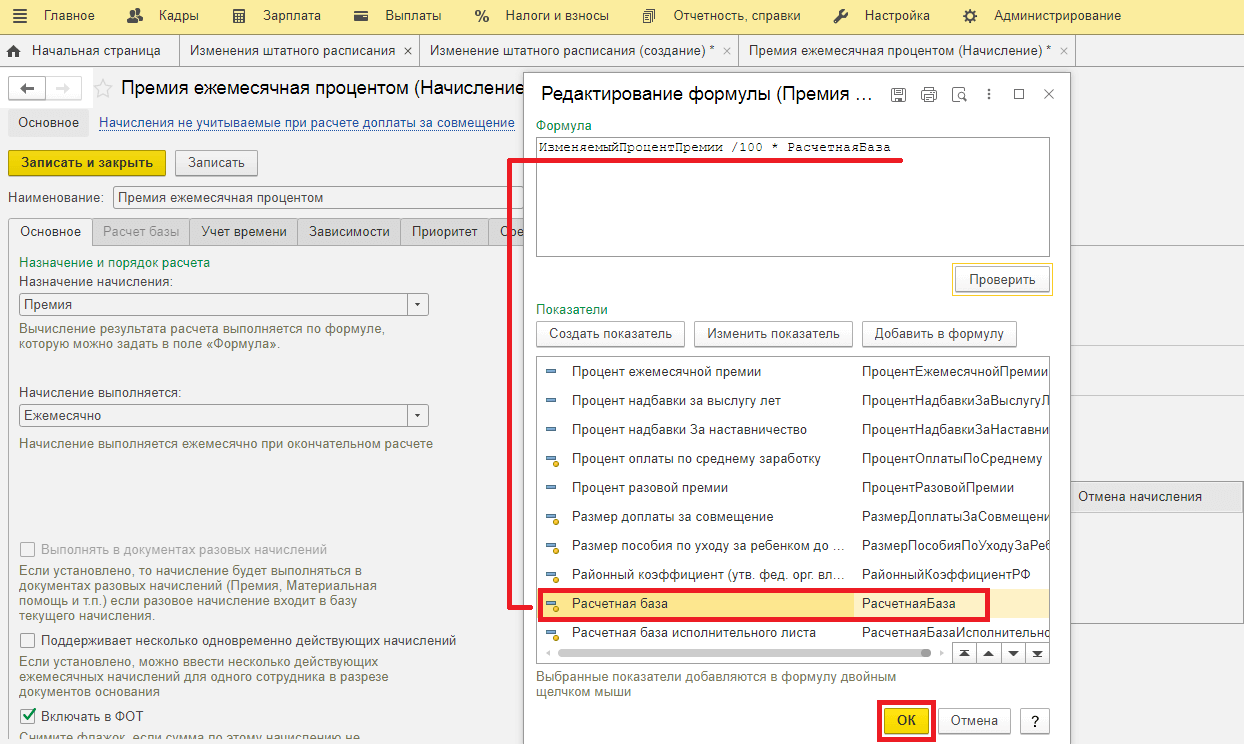Add the form to favorites with star icon

pos(102,89)
